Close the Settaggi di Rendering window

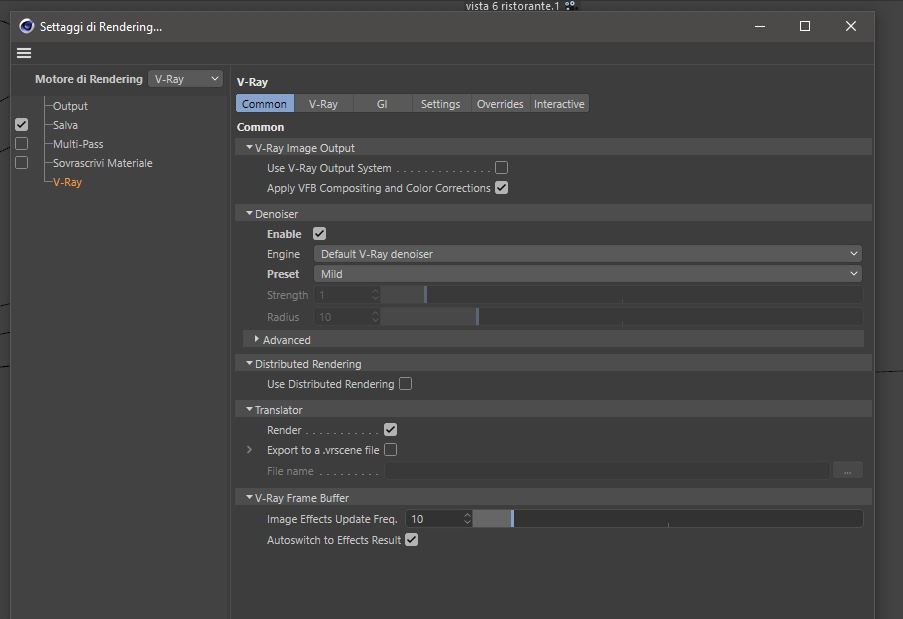(x=851, y=26)
